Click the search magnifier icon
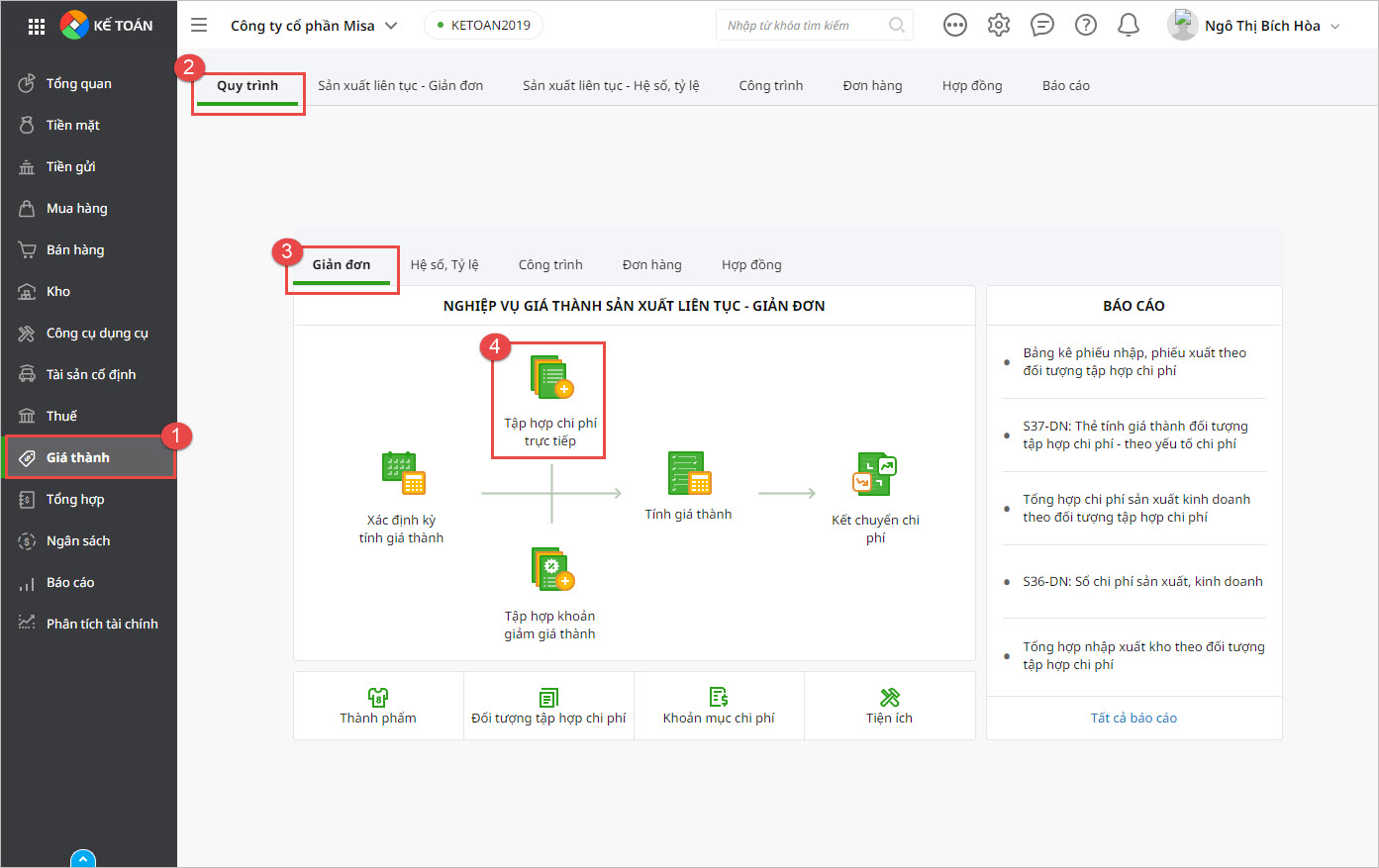The width and height of the screenshot is (1379, 868). tap(897, 26)
